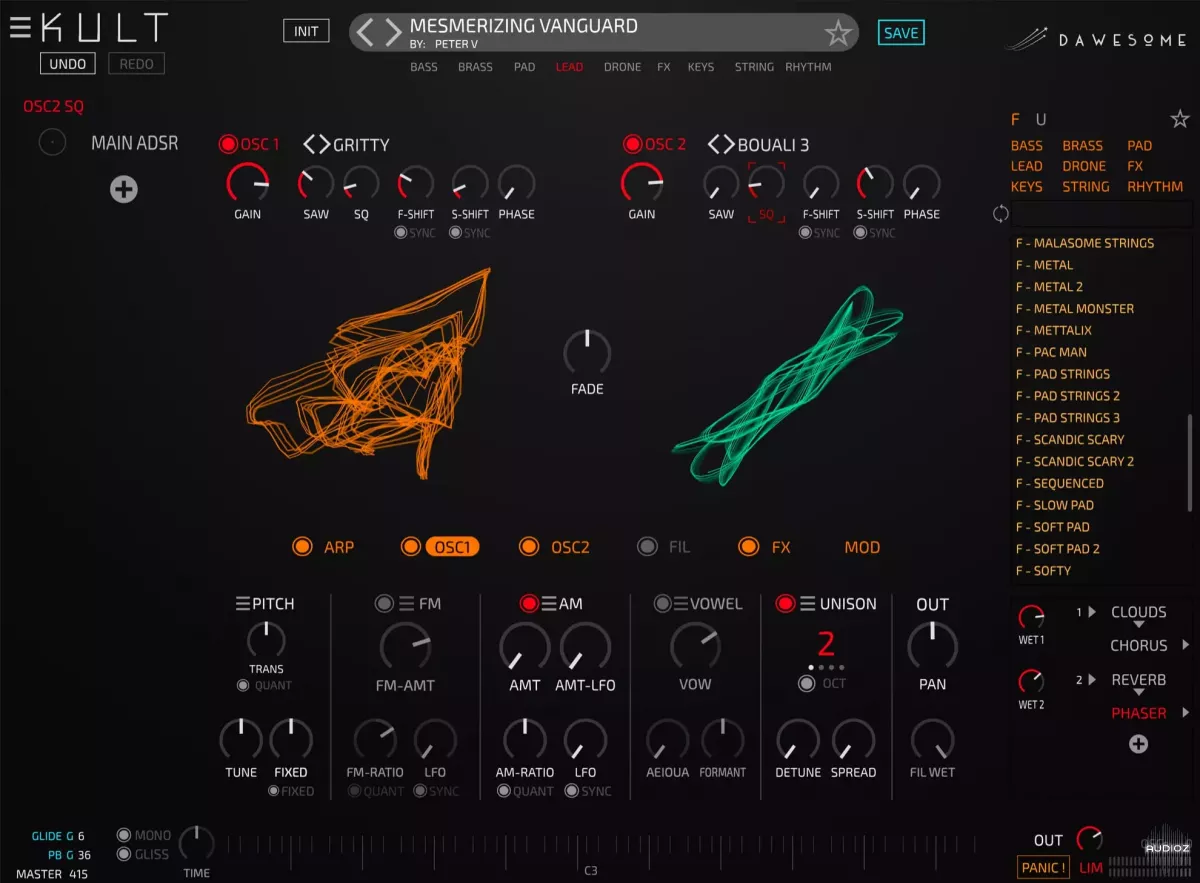Click the DETUNE knob
This screenshot has width=1200, height=883.
pos(798,740)
